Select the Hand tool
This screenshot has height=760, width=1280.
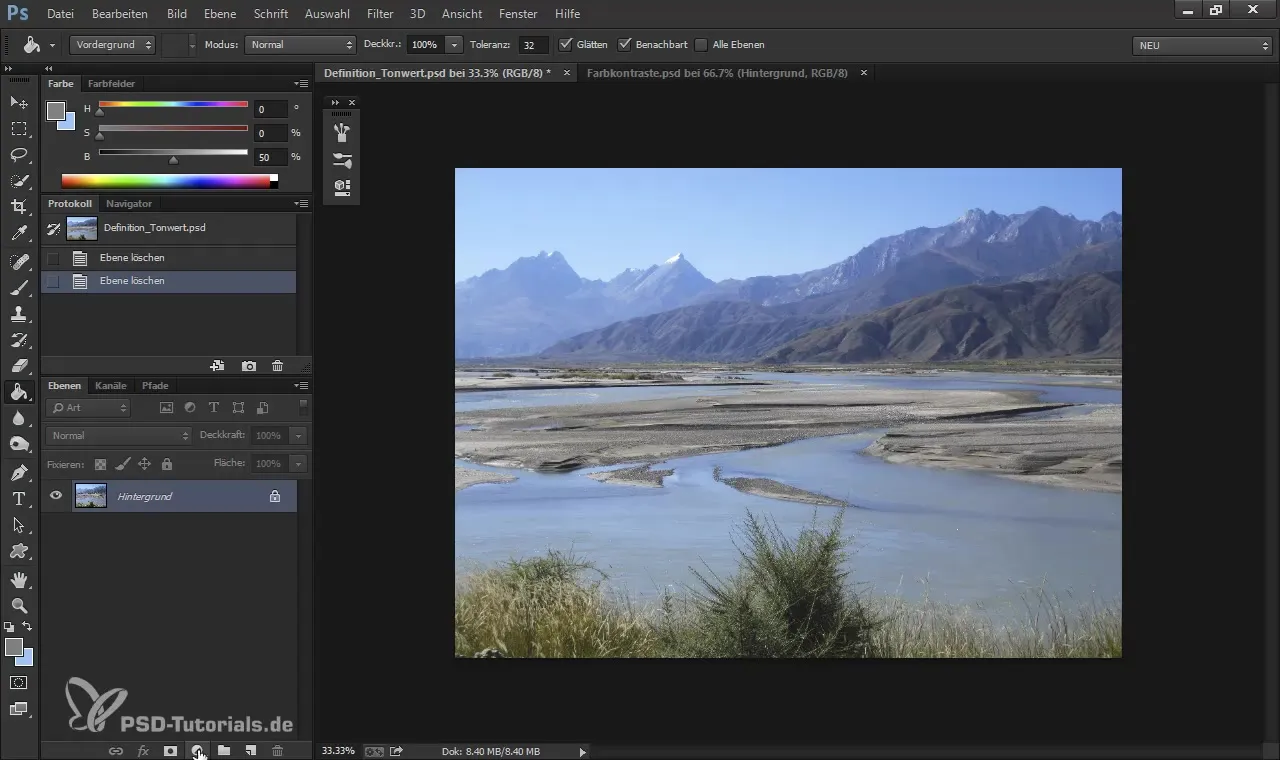point(19,579)
